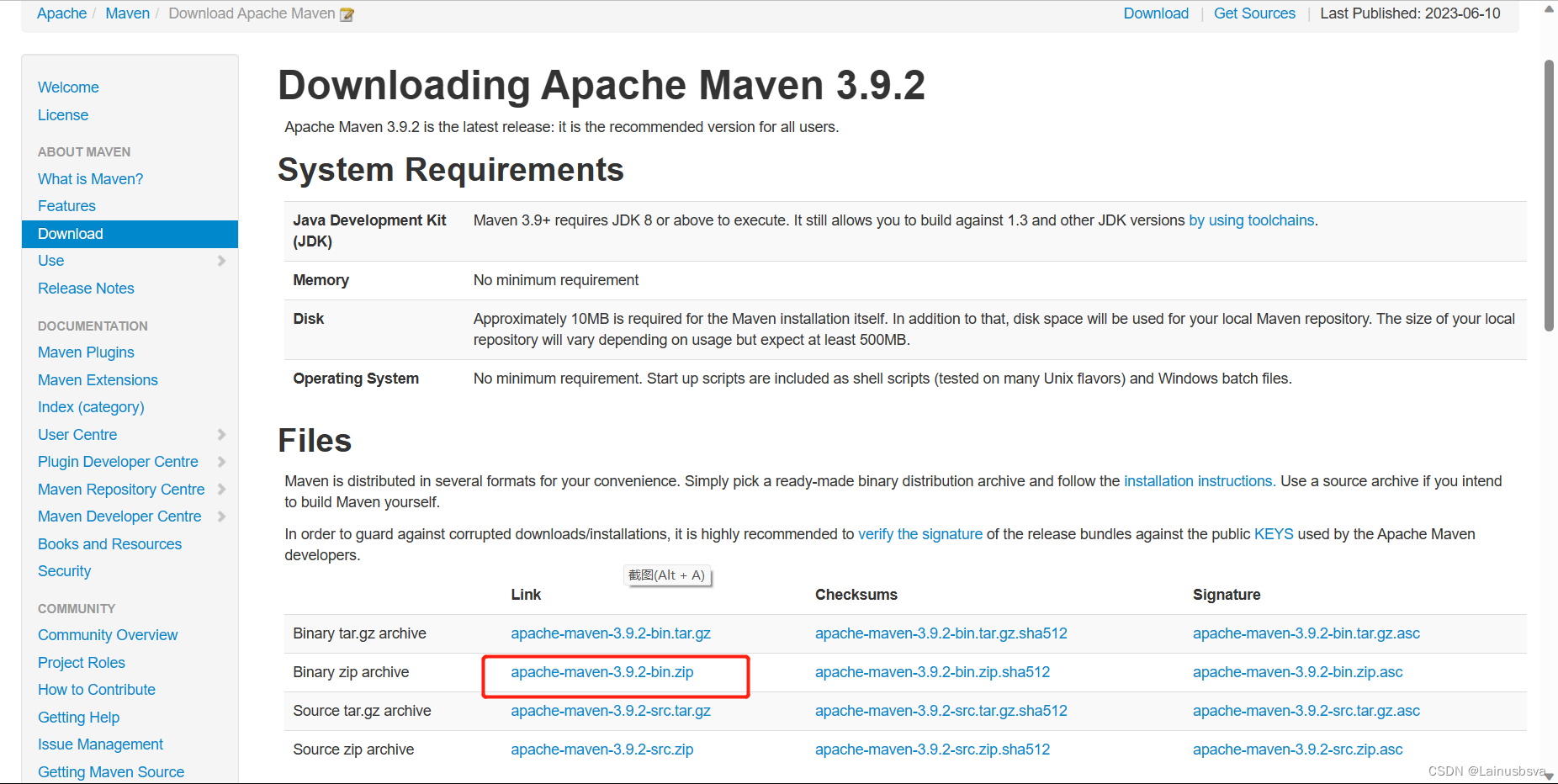
Task: Open Books and Resources link
Action: click(x=109, y=544)
